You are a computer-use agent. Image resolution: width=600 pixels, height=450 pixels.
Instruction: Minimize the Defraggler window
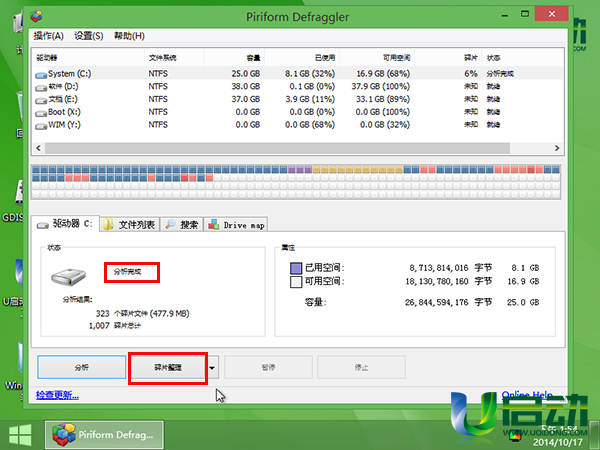pyautogui.click(x=505, y=15)
